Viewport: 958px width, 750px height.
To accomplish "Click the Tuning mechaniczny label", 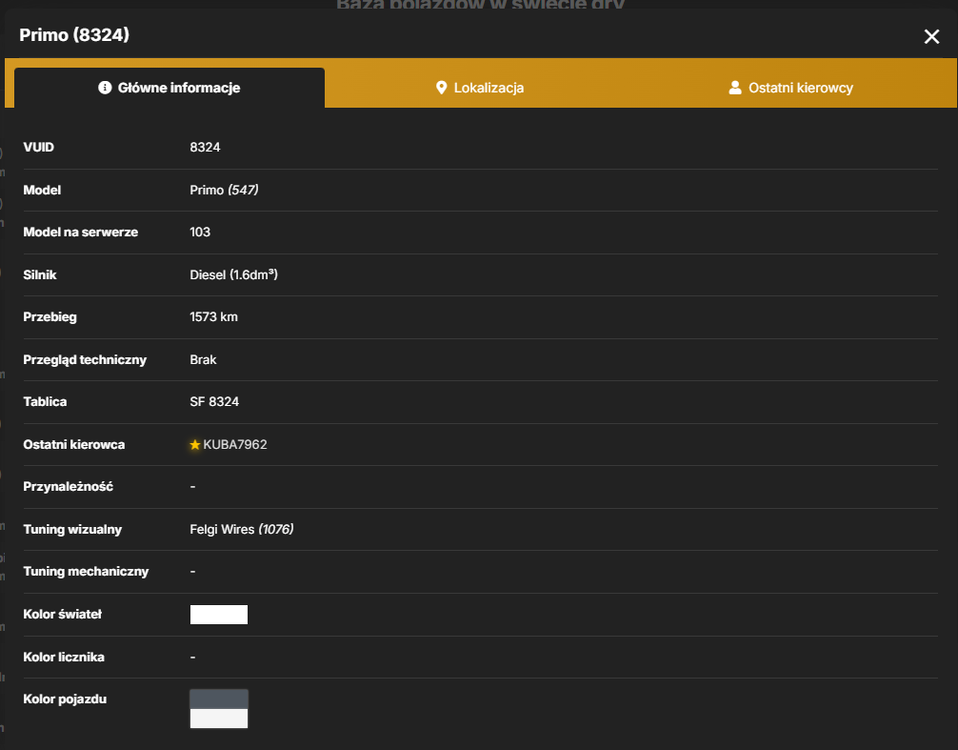I will pyautogui.click(x=86, y=572).
